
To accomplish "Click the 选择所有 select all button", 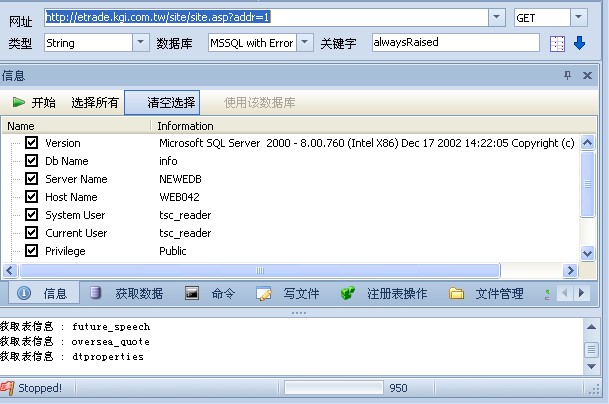I will pos(95,103).
